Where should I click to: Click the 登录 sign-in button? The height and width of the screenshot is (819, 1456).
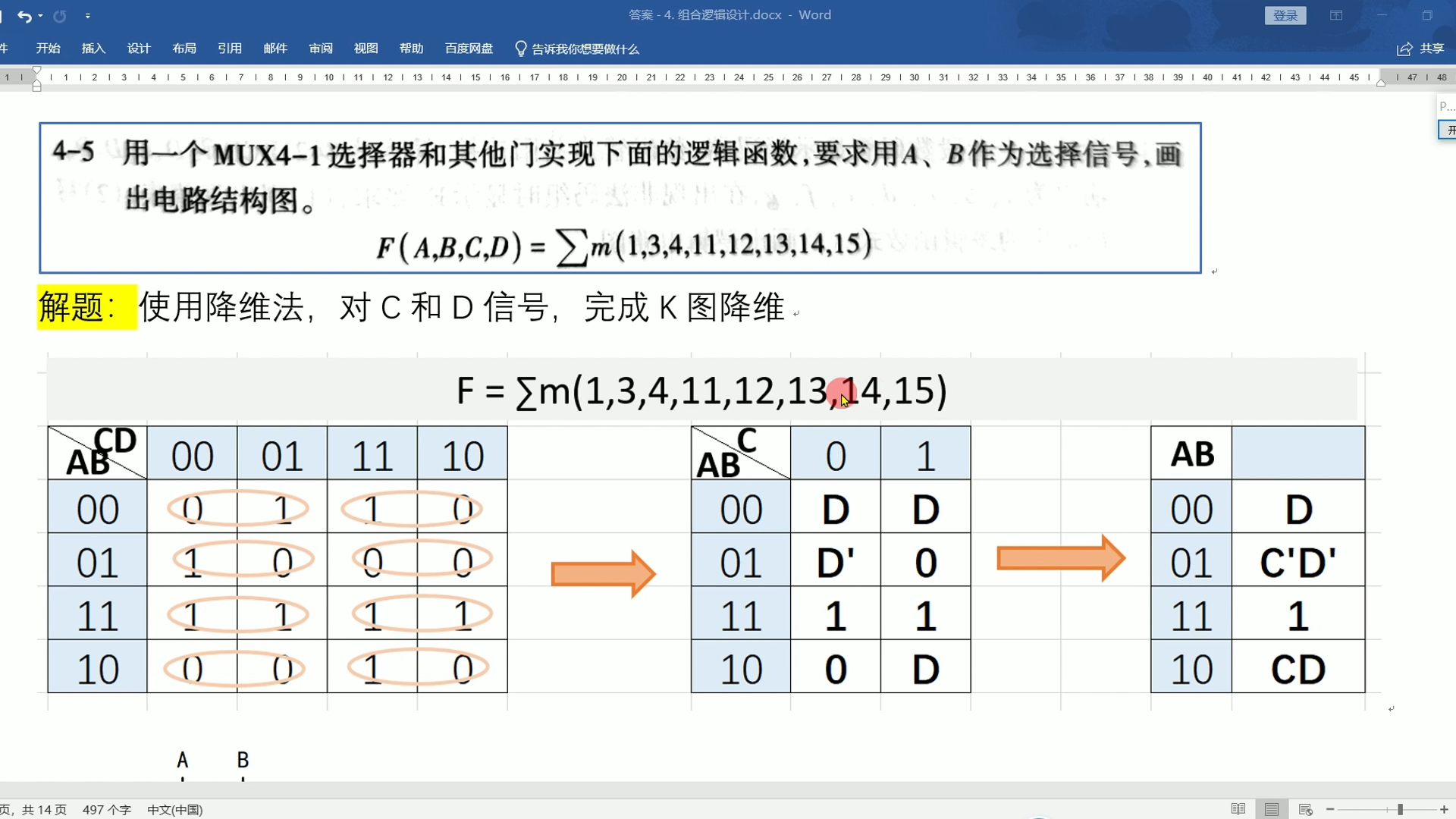tap(1285, 14)
